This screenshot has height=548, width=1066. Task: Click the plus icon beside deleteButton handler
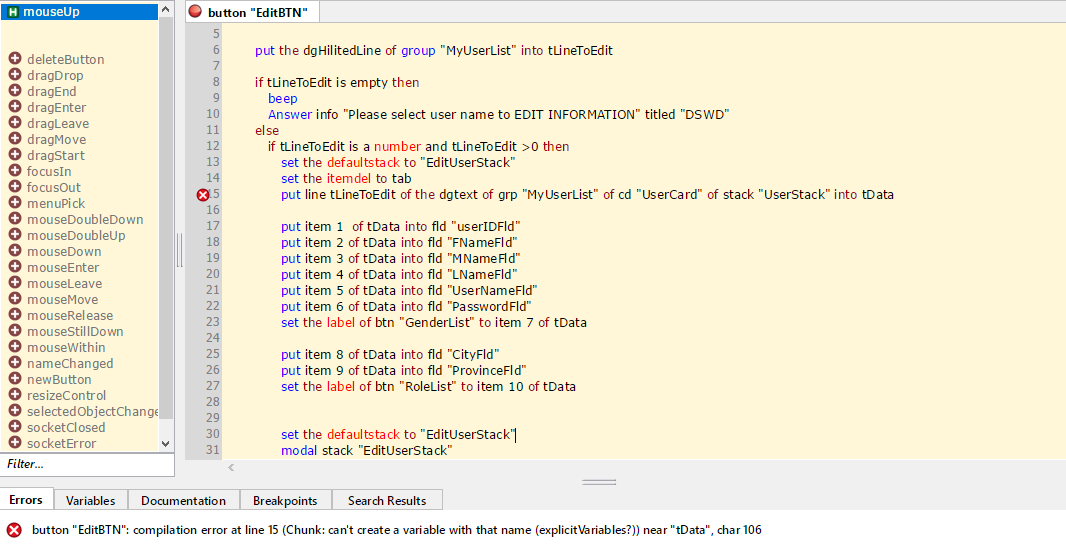pos(15,59)
